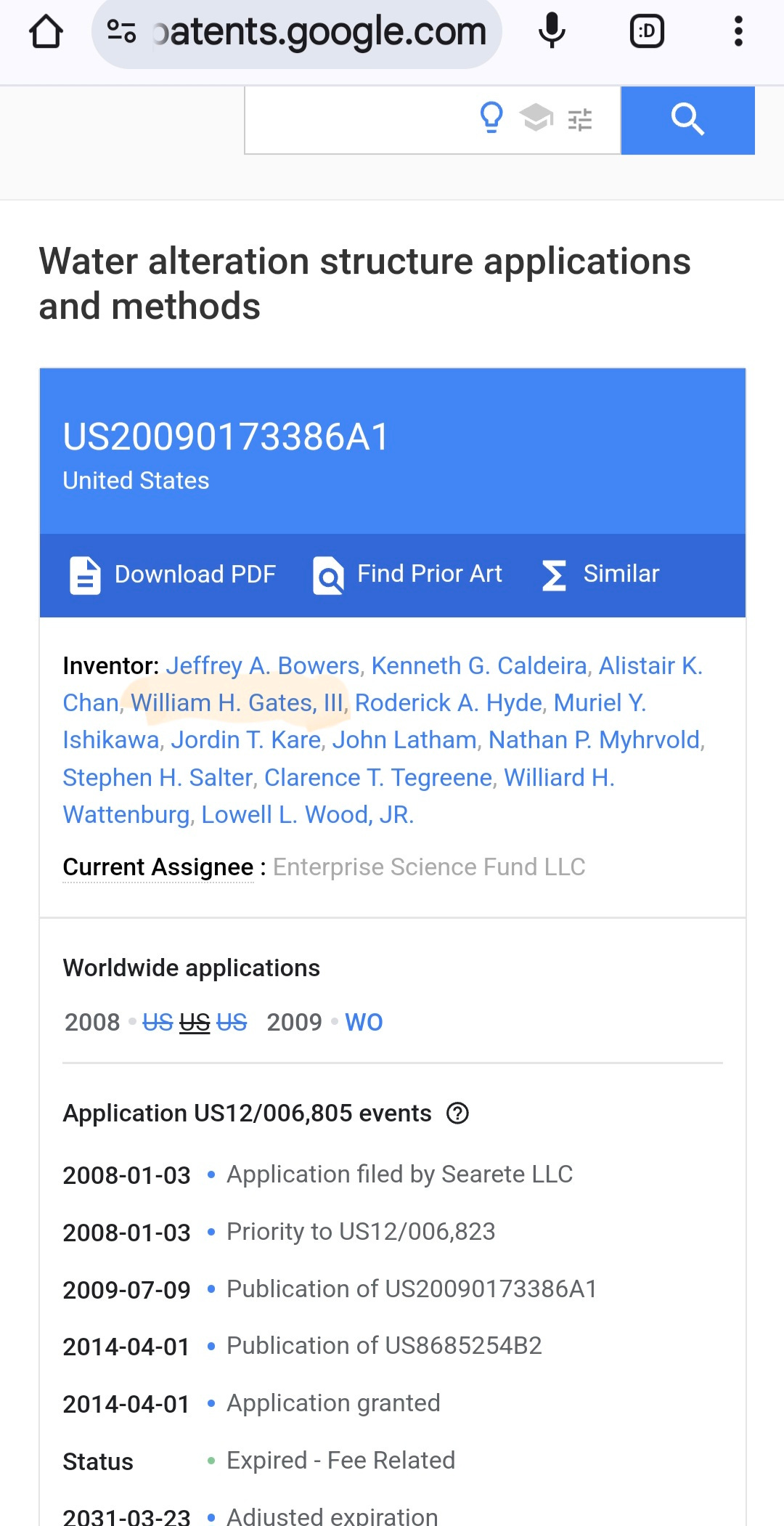The height and width of the screenshot is (1526, 784).
Task: Click Publication of US20090173386A1 event
Action: (x=412, y=1288)
